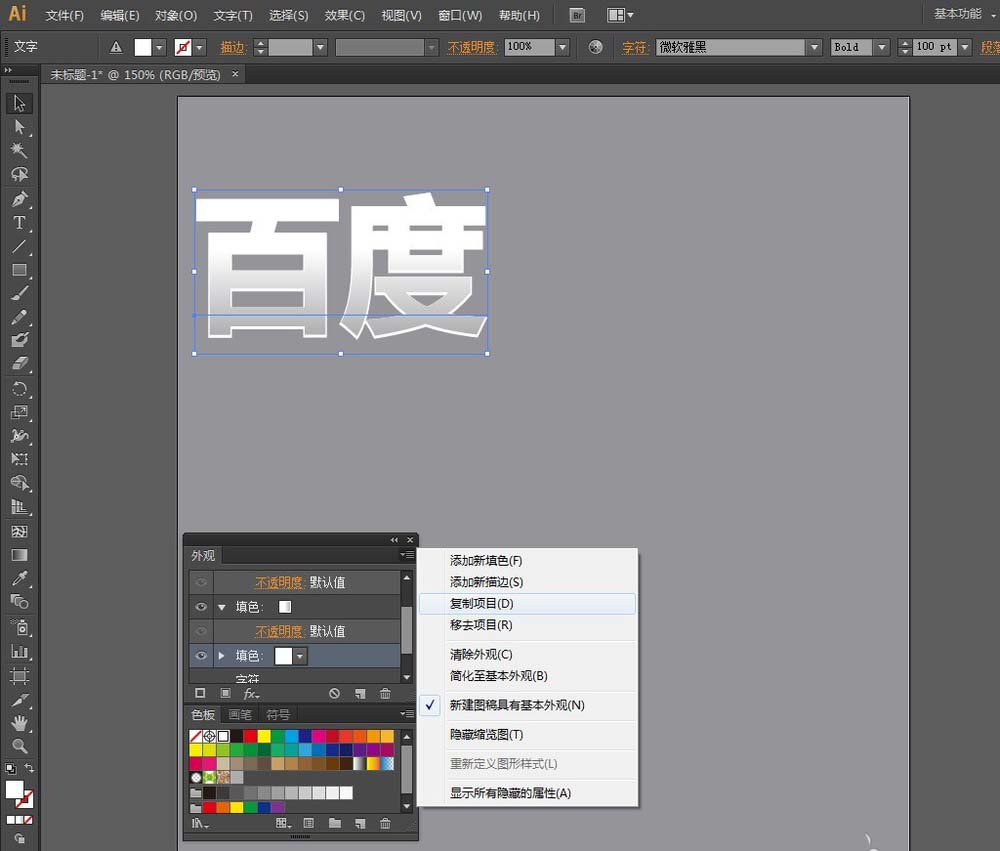This screenshot has width=1000, height=851.
Task: Switch to the 画笔 tab
Action: pos(240,714)
